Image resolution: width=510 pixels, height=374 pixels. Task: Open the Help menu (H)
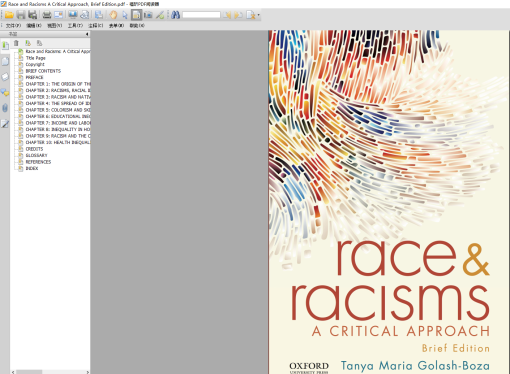(x=137, y=26)
